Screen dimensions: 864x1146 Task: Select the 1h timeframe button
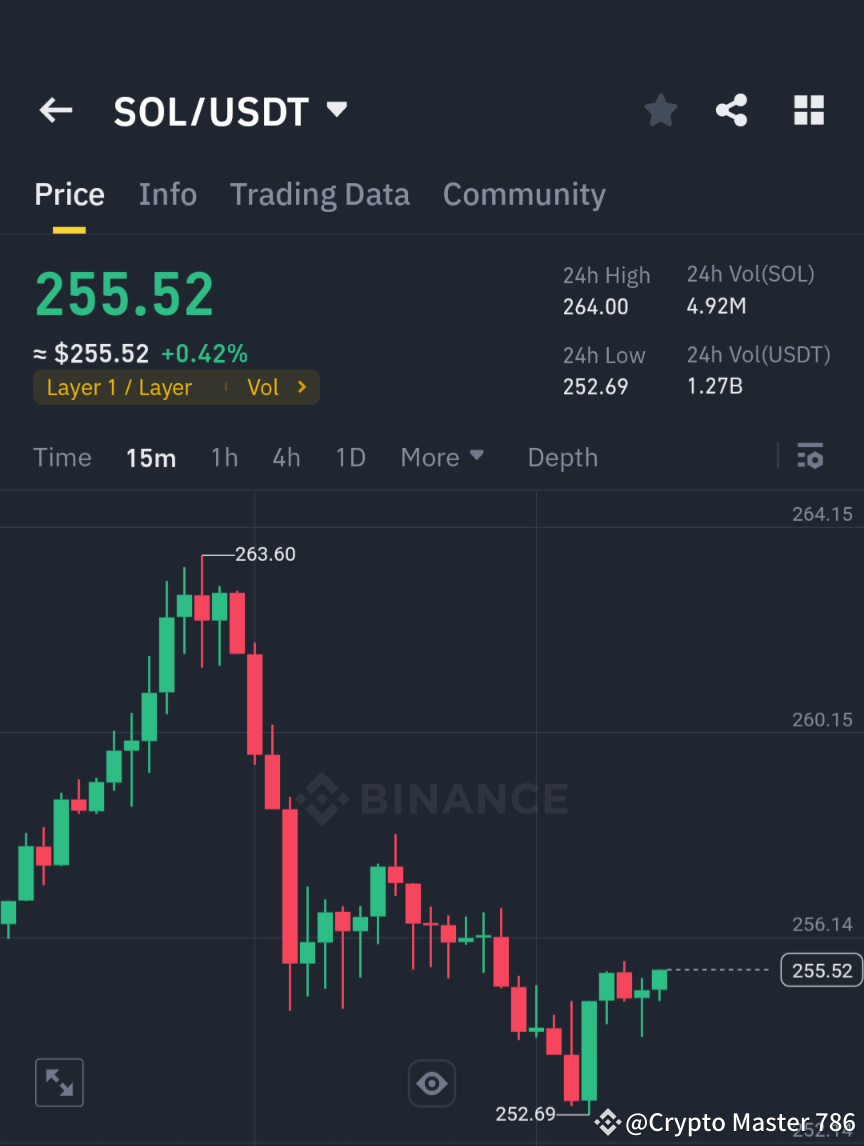(x=224, y=457)
